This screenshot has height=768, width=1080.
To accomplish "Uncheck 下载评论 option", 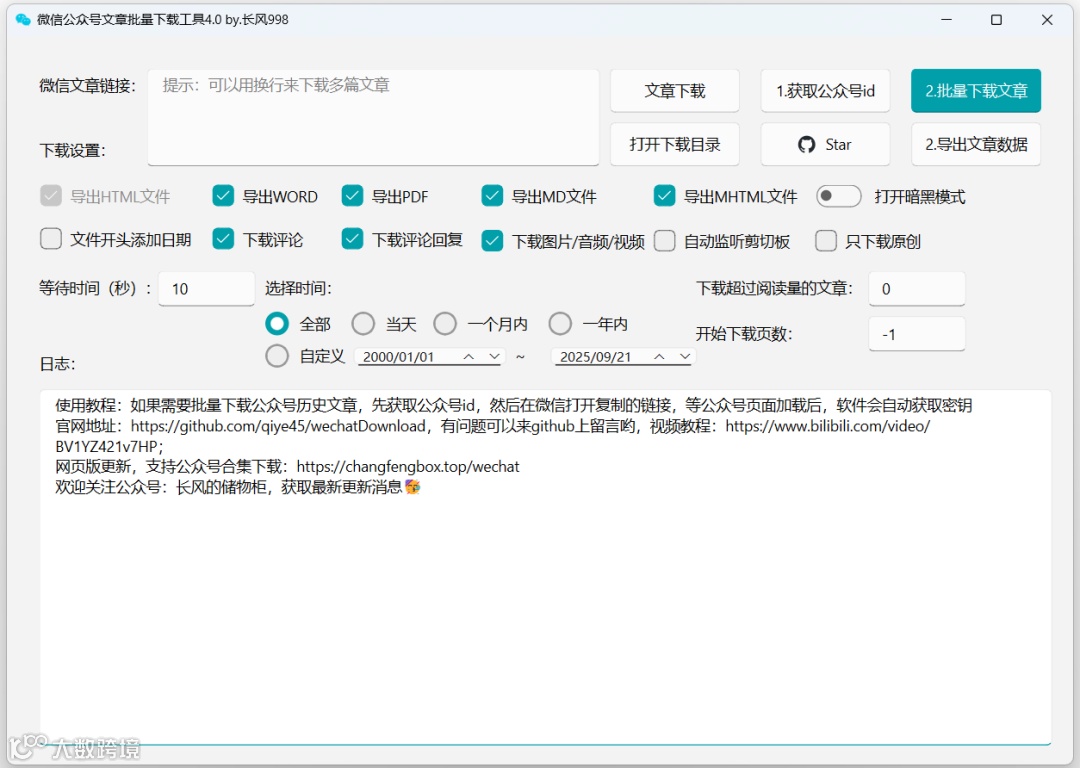I will coord(223,239).
